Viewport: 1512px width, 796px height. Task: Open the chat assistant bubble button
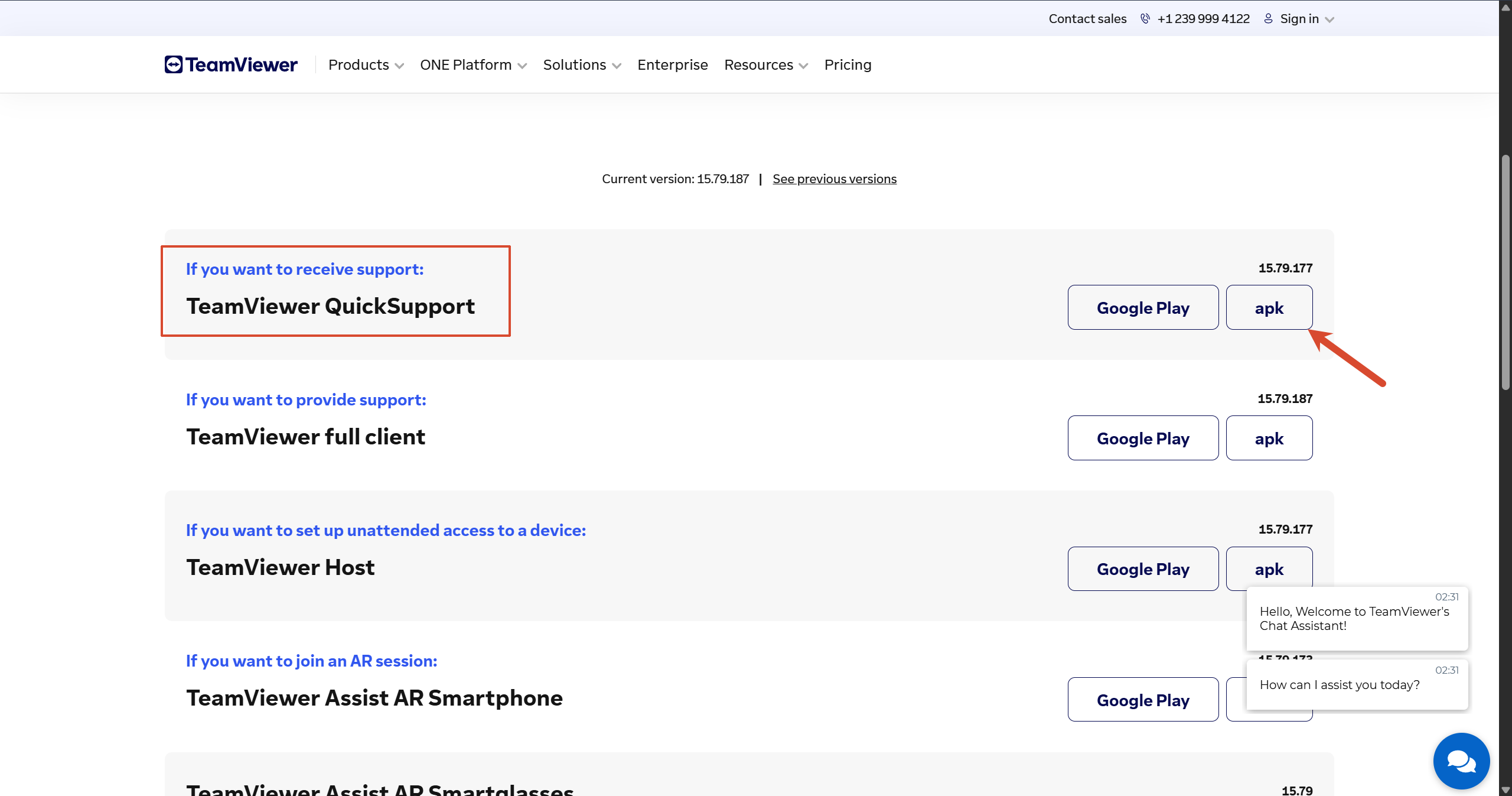pos(1461,761)
